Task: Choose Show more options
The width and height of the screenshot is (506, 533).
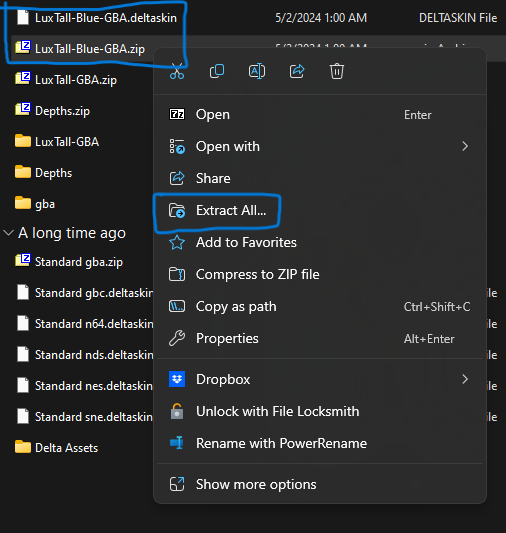Action: tap(320, 484)
